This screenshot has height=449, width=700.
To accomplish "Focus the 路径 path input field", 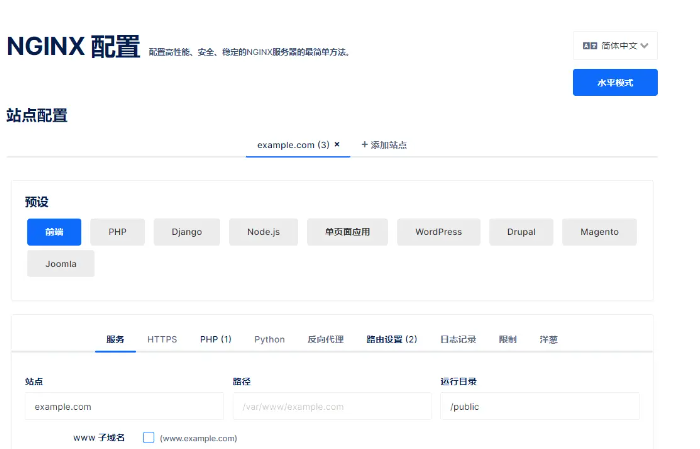I will [x=332, y=407].
